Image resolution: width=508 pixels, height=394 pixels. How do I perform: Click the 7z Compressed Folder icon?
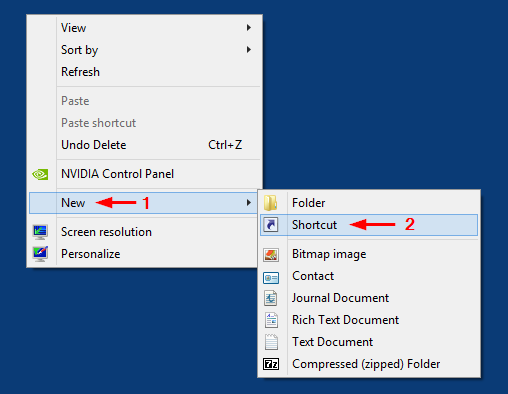271,364
